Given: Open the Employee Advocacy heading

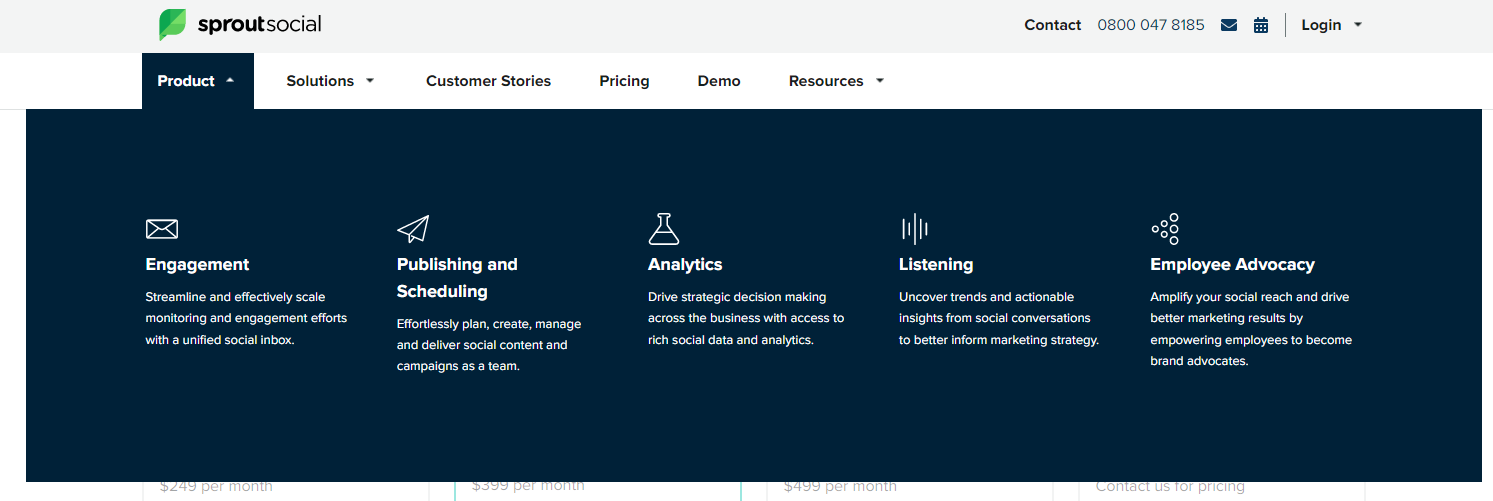Looking at the screenshot, I should (x=1232, y=264).
